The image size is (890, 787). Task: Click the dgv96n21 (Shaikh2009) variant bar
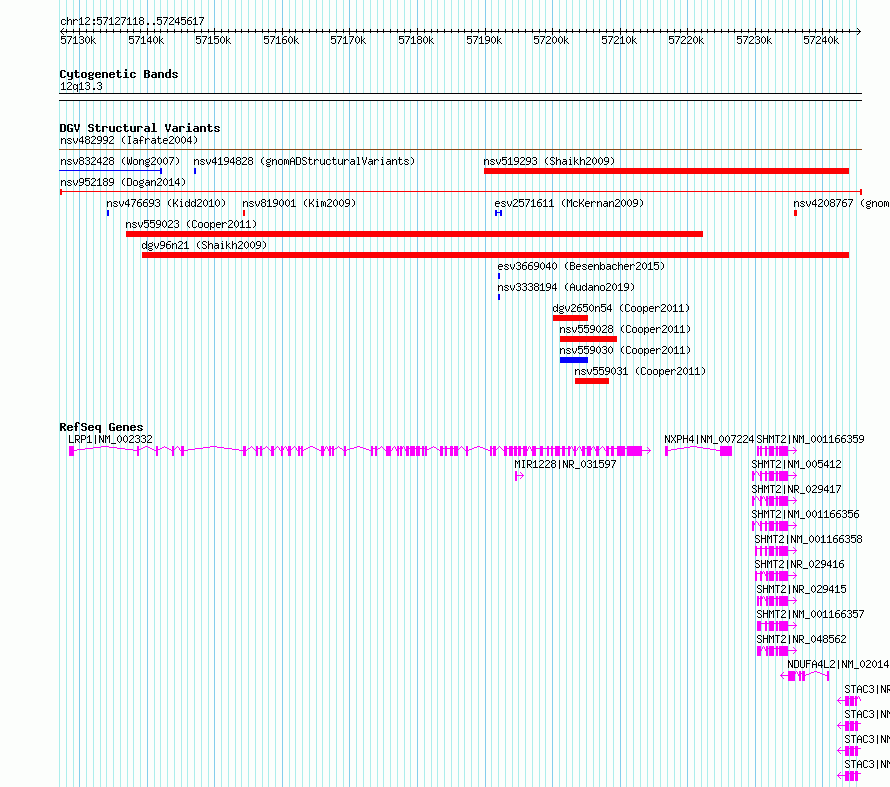click(496, 255)
